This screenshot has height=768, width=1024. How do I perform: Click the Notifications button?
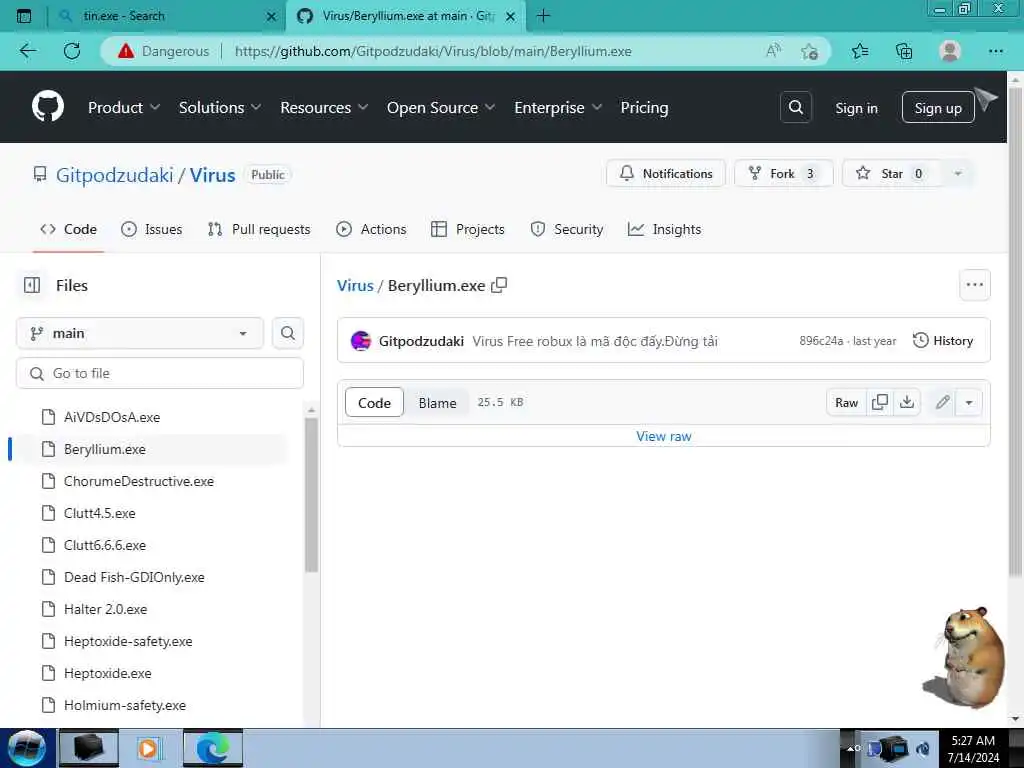(x=665, y=174)
